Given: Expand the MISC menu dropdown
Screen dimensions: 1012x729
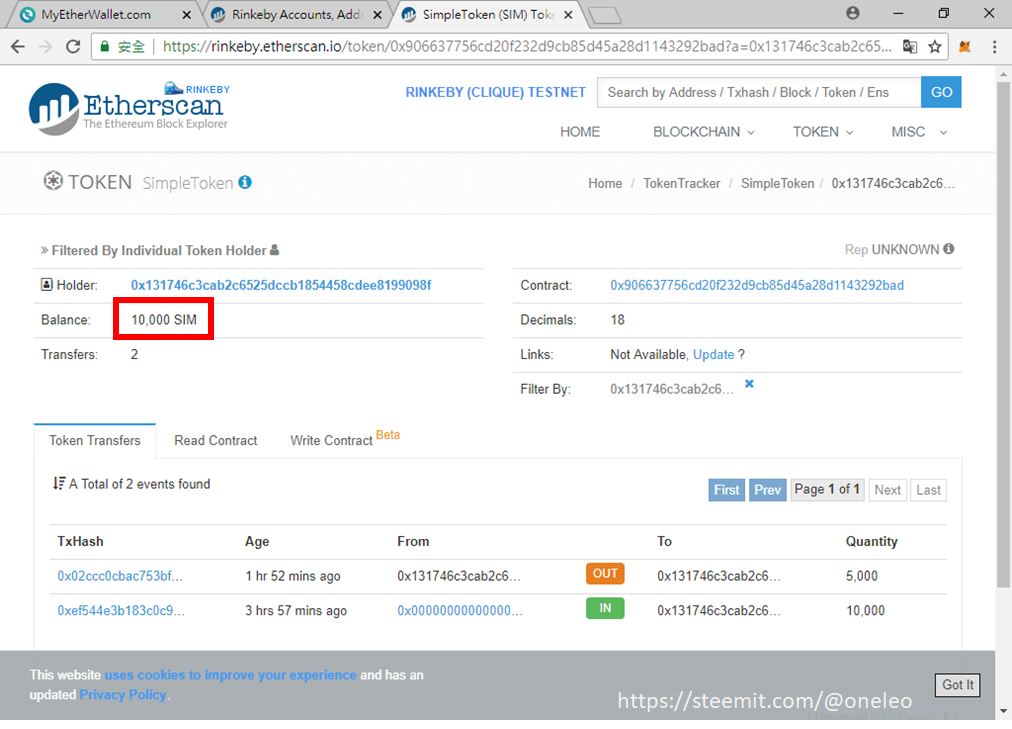Looking at the screenshot, I should 919,132.
